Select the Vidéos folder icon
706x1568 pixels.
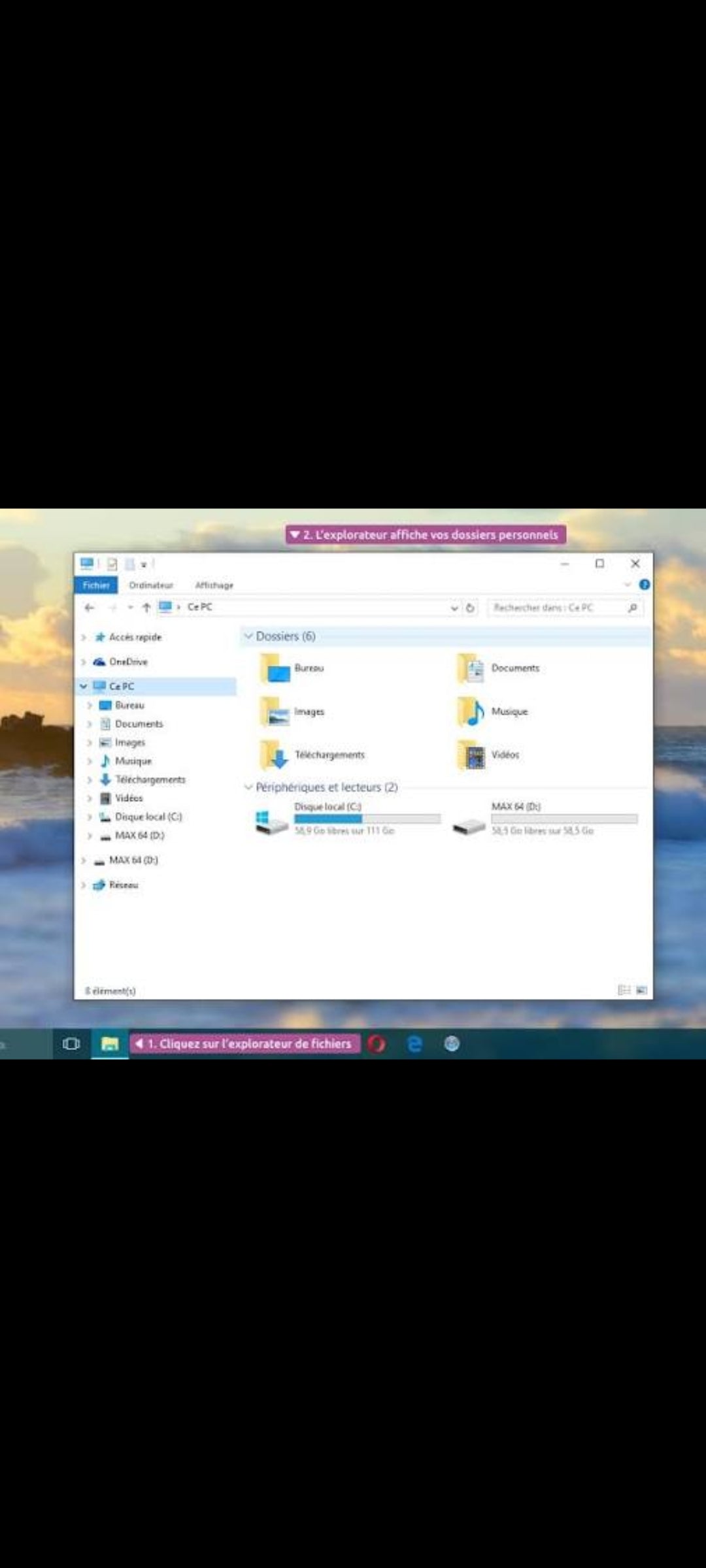pos(471,755)
